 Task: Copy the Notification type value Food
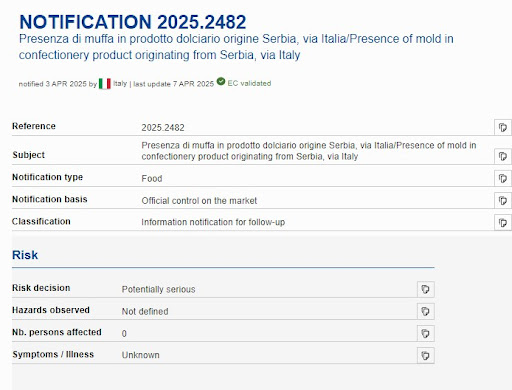[503, 178]
